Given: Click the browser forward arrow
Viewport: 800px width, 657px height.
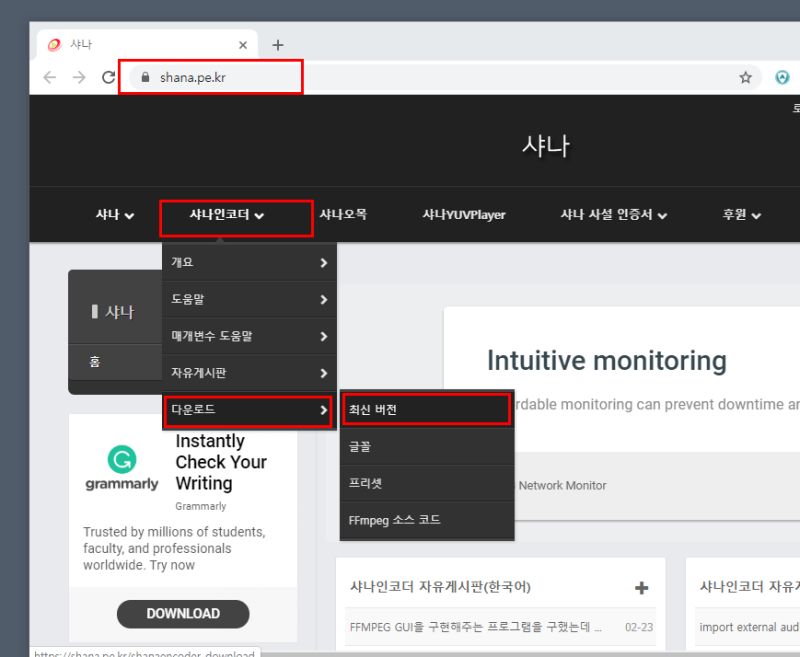Looking at the screenshot, I should [x=79, y=78].
